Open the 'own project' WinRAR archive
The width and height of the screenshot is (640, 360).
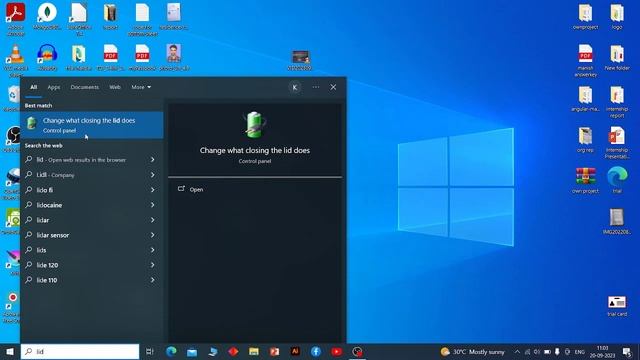coord(585,180)
